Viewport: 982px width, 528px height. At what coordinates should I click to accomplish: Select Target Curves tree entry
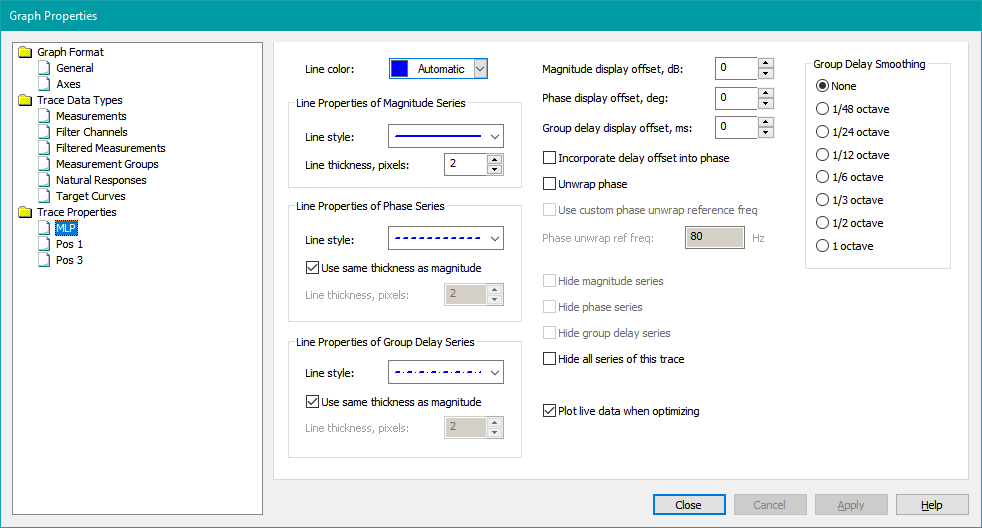[x=91, y=196]
